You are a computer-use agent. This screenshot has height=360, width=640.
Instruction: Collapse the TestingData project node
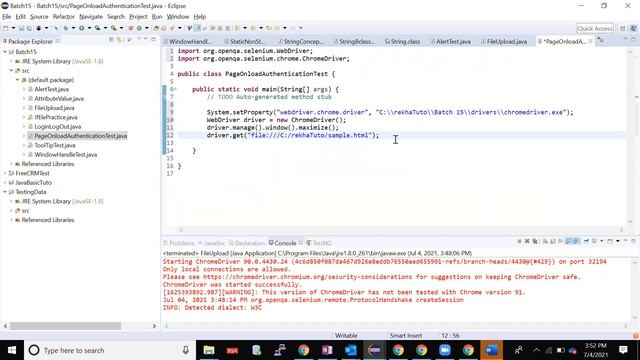(5, 192)
